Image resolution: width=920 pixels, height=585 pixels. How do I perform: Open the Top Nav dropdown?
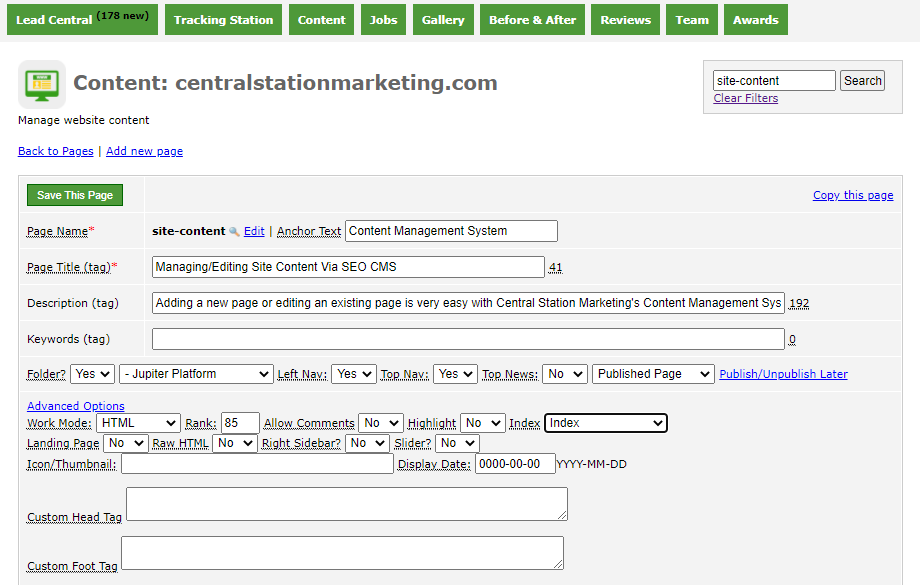[455, 374]
